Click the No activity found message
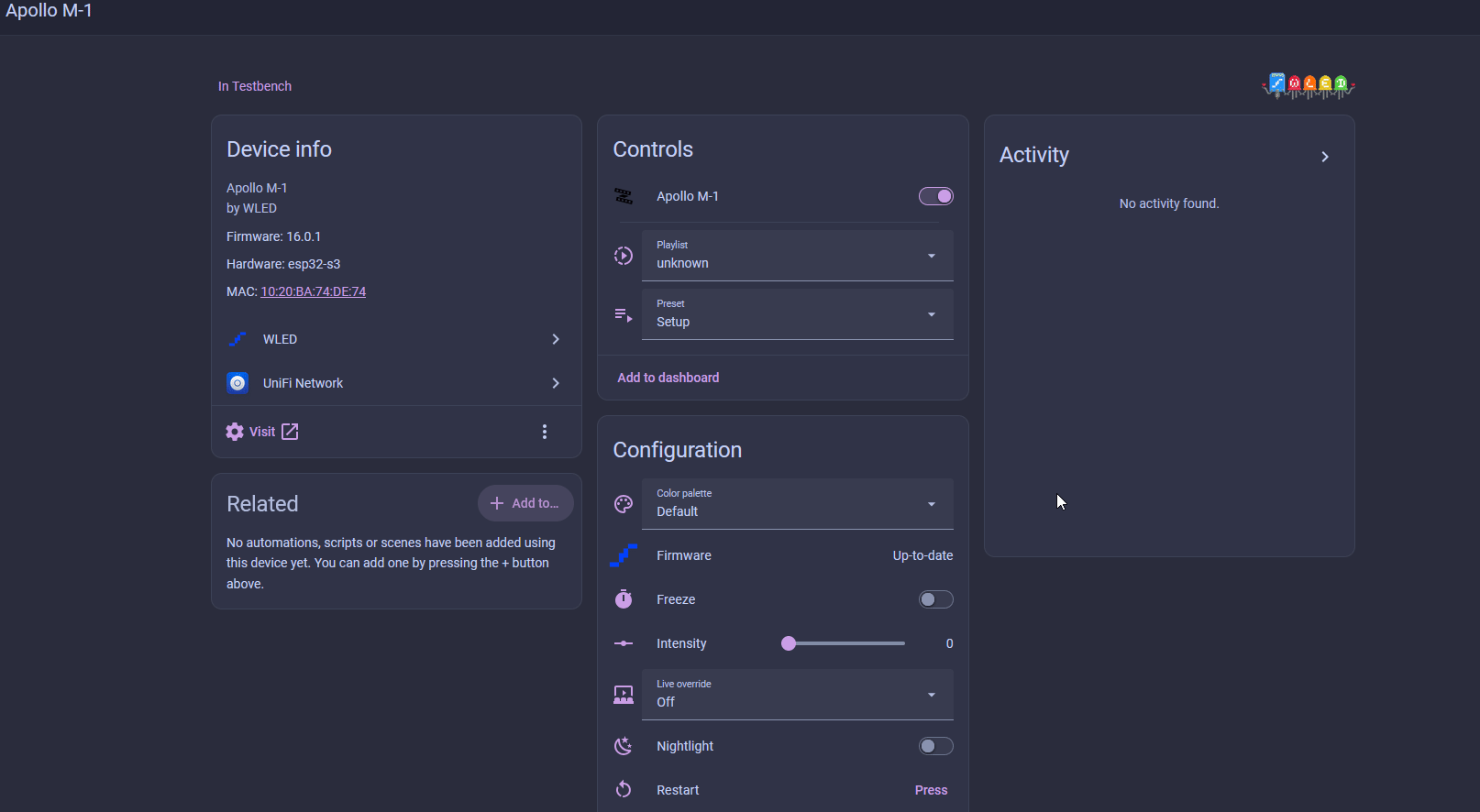Image resolution: width=1480 pixels, height=812 pixels. point(1169,203)
